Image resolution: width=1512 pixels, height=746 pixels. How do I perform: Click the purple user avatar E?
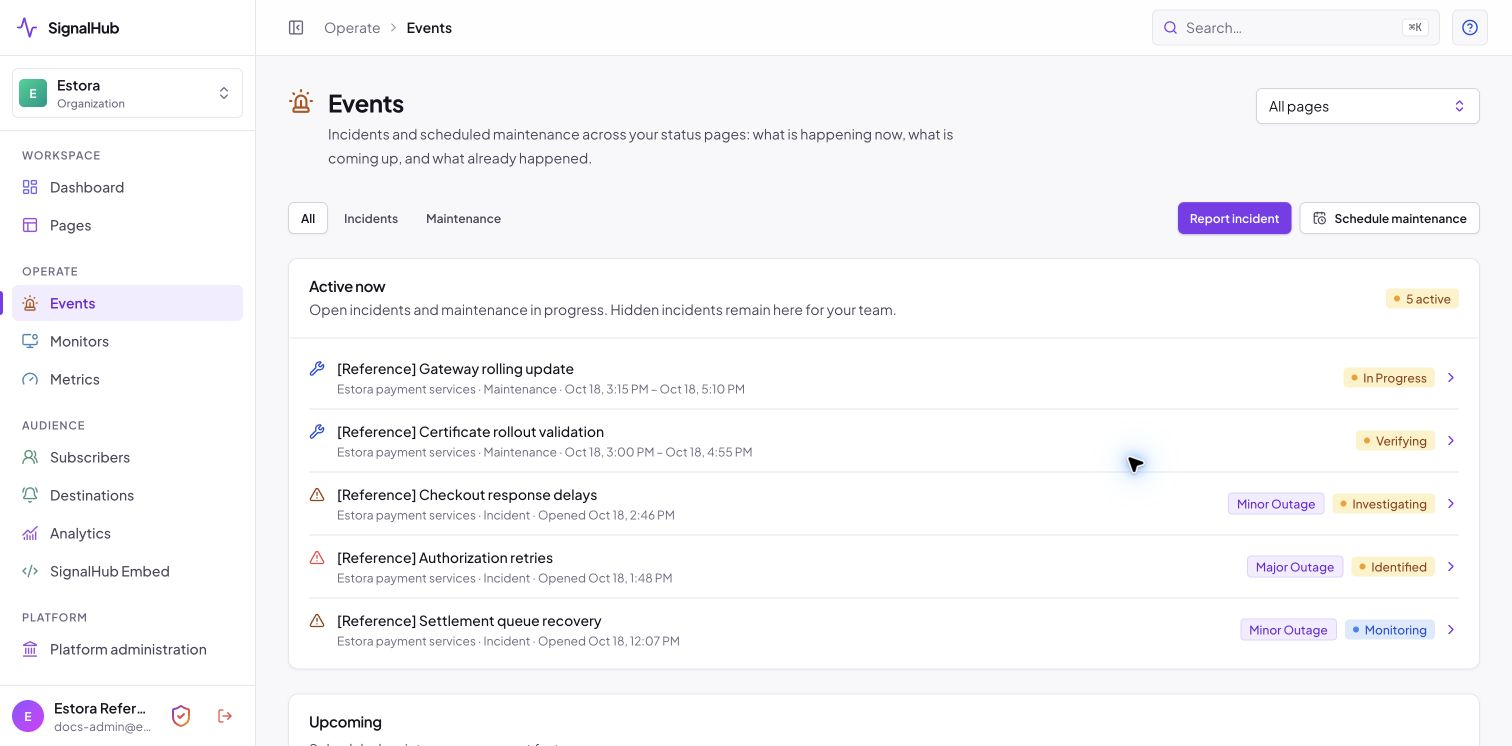tap(28, 716)
